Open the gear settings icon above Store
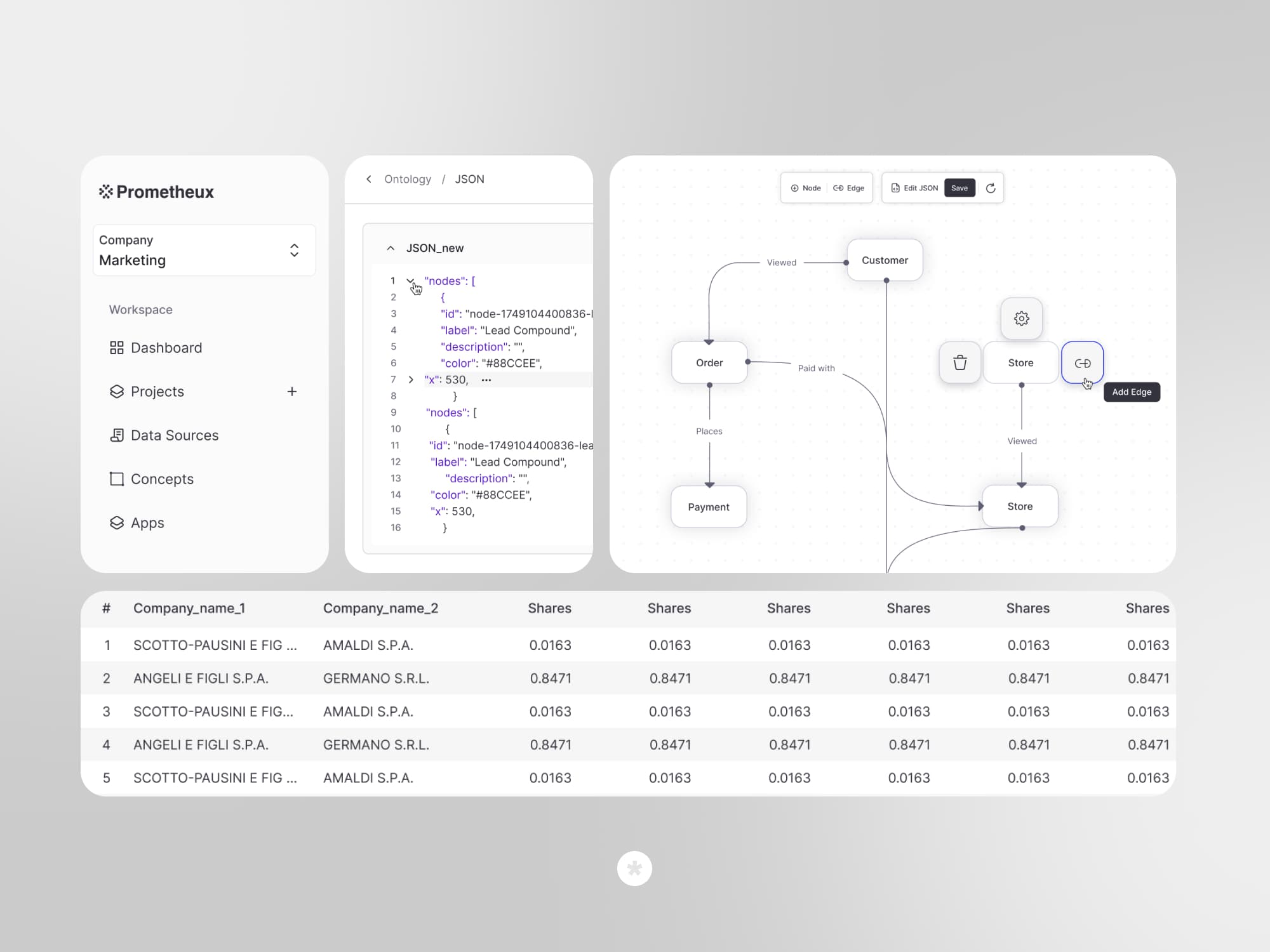The image size is (1270, 952). (x=1021, y=319)
